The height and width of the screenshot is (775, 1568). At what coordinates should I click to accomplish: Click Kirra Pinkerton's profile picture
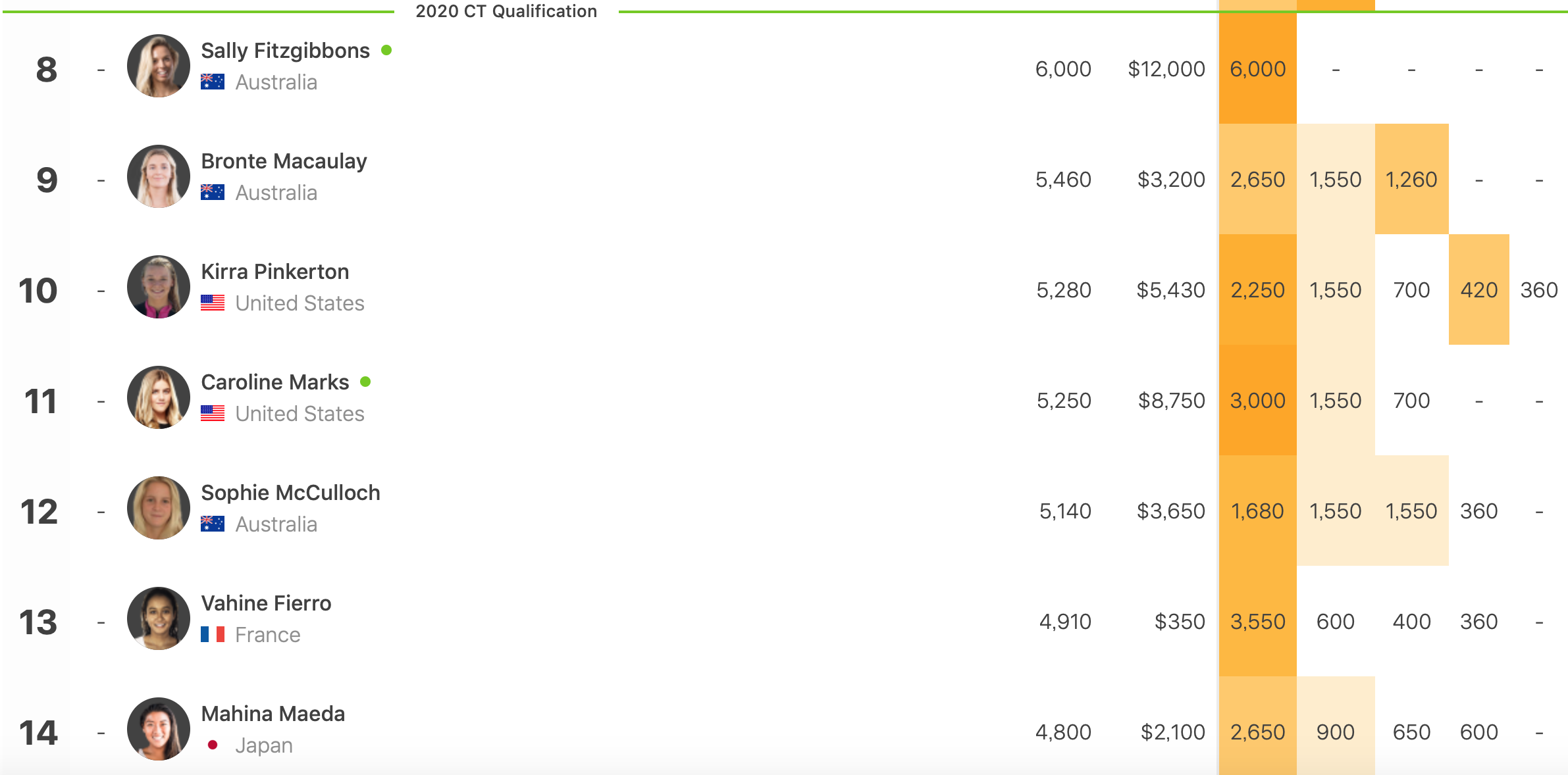pyautogui.click(x=158, y=287)
